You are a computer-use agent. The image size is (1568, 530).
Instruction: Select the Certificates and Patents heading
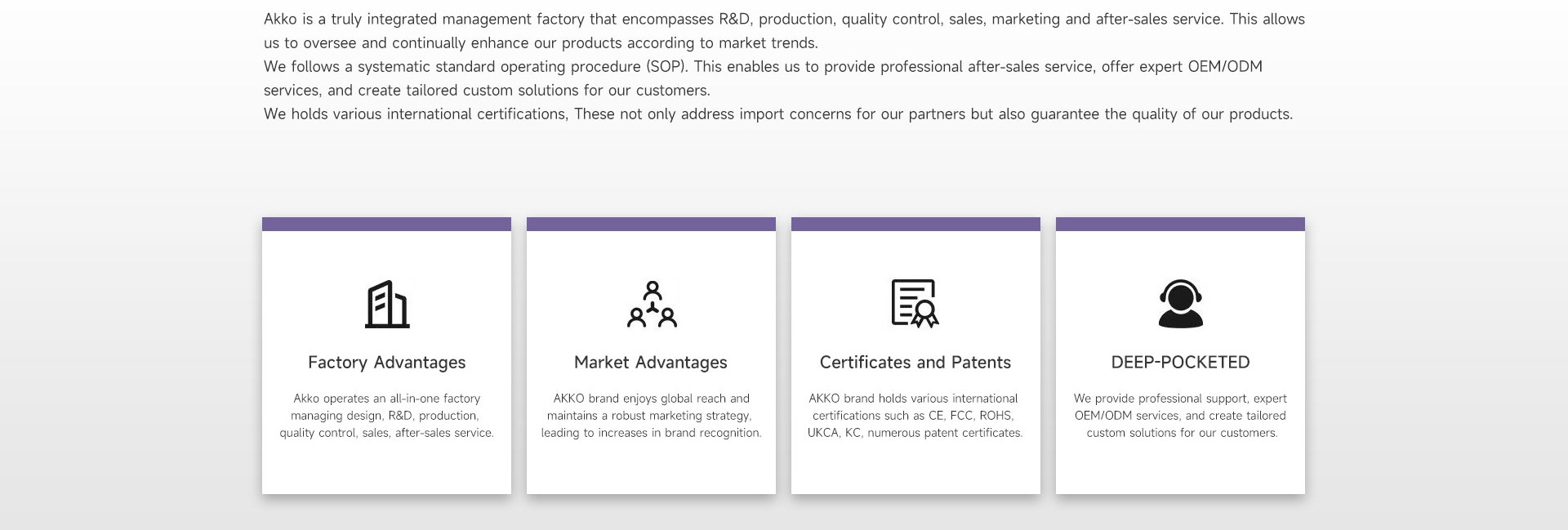[x=915, y=363]
